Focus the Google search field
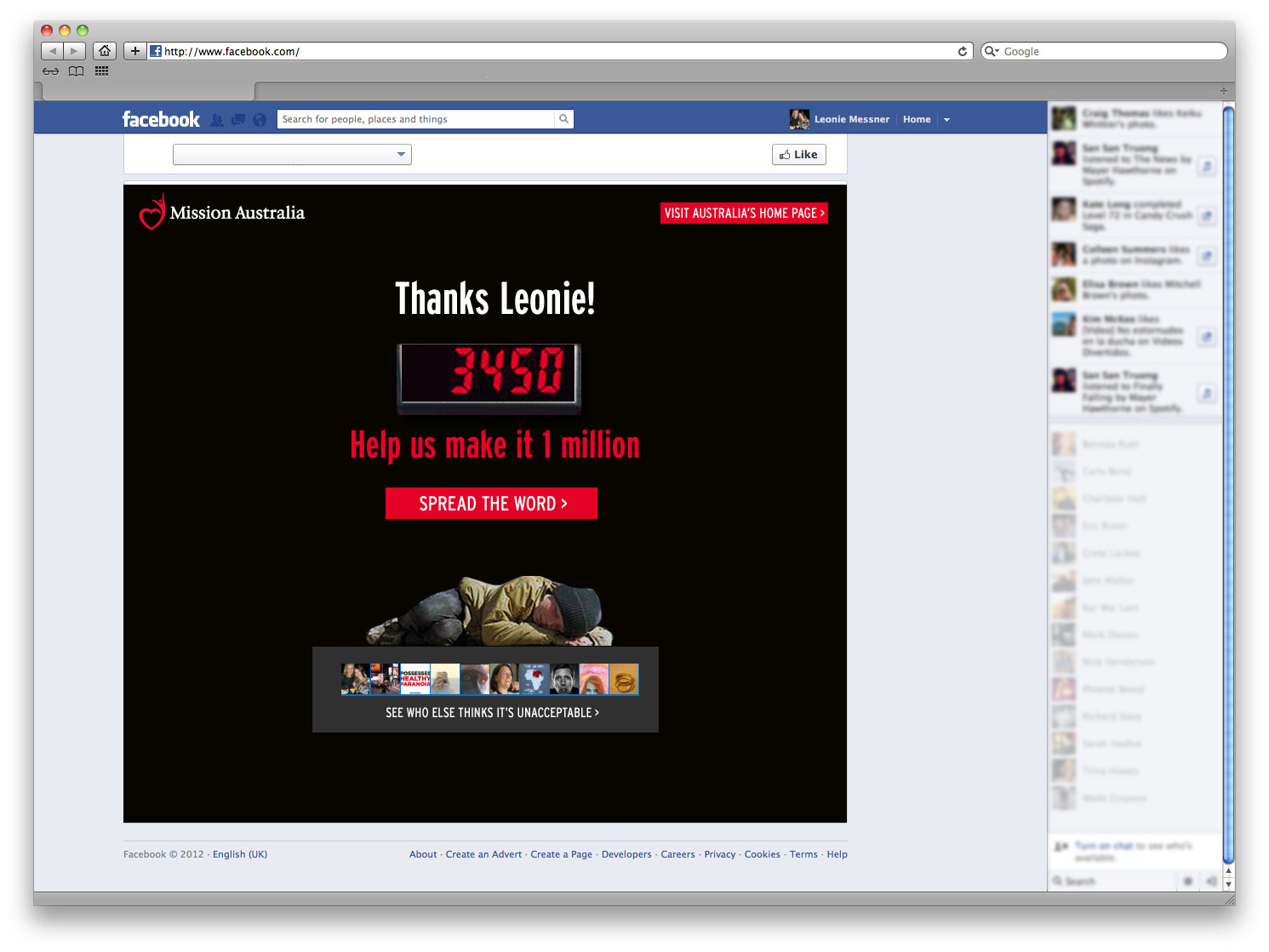1269x952 pixels. [1104, 51]
